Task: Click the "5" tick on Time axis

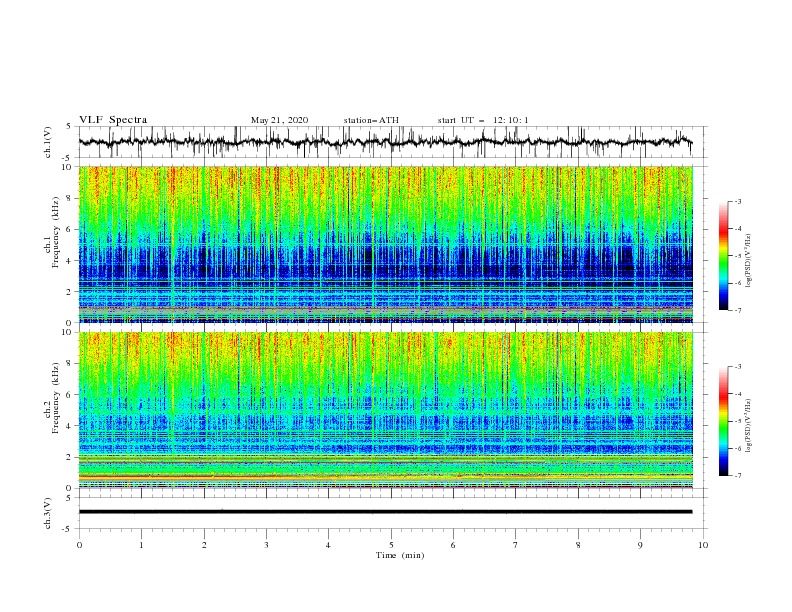Action: pyautogui.click(x=391, y=545)
